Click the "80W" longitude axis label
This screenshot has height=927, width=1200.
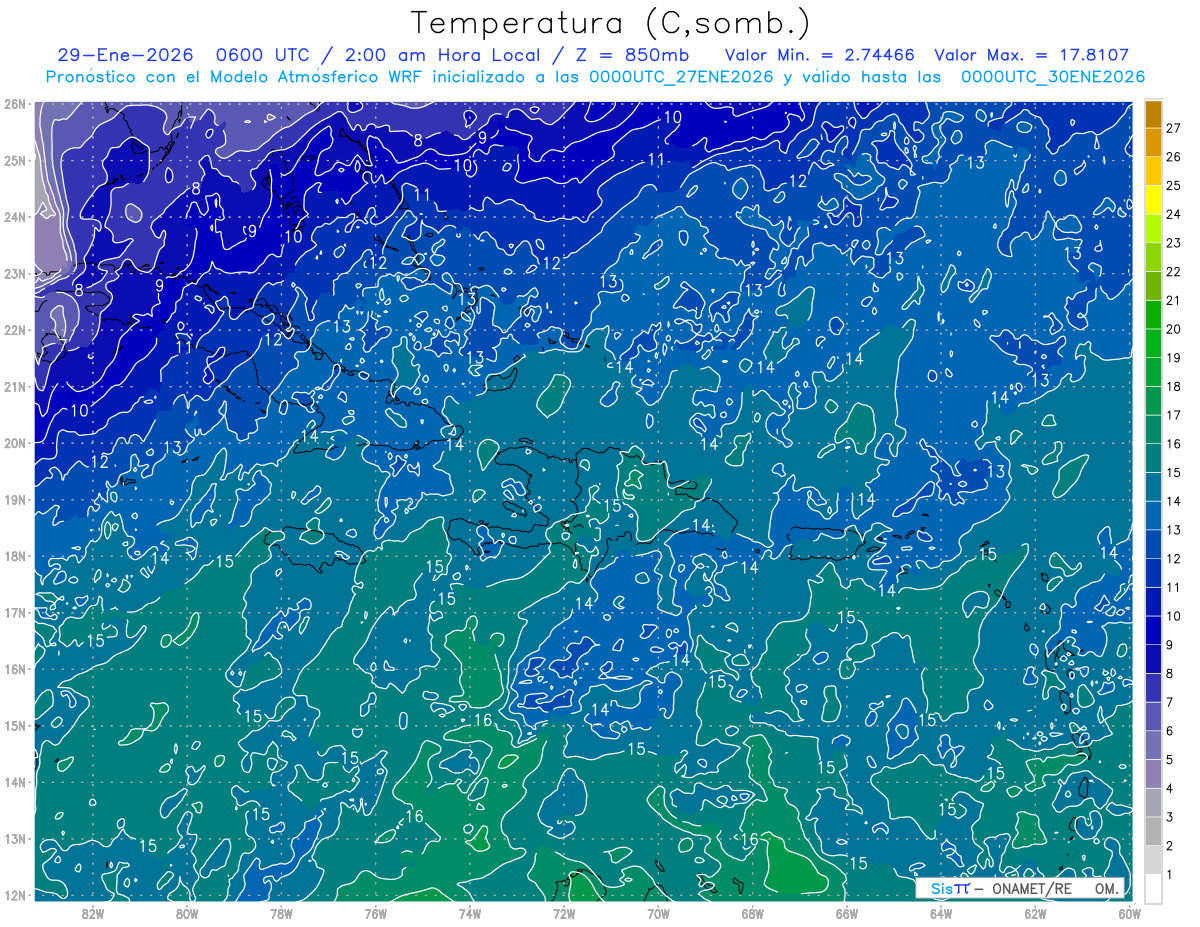[x=187, y=912]
